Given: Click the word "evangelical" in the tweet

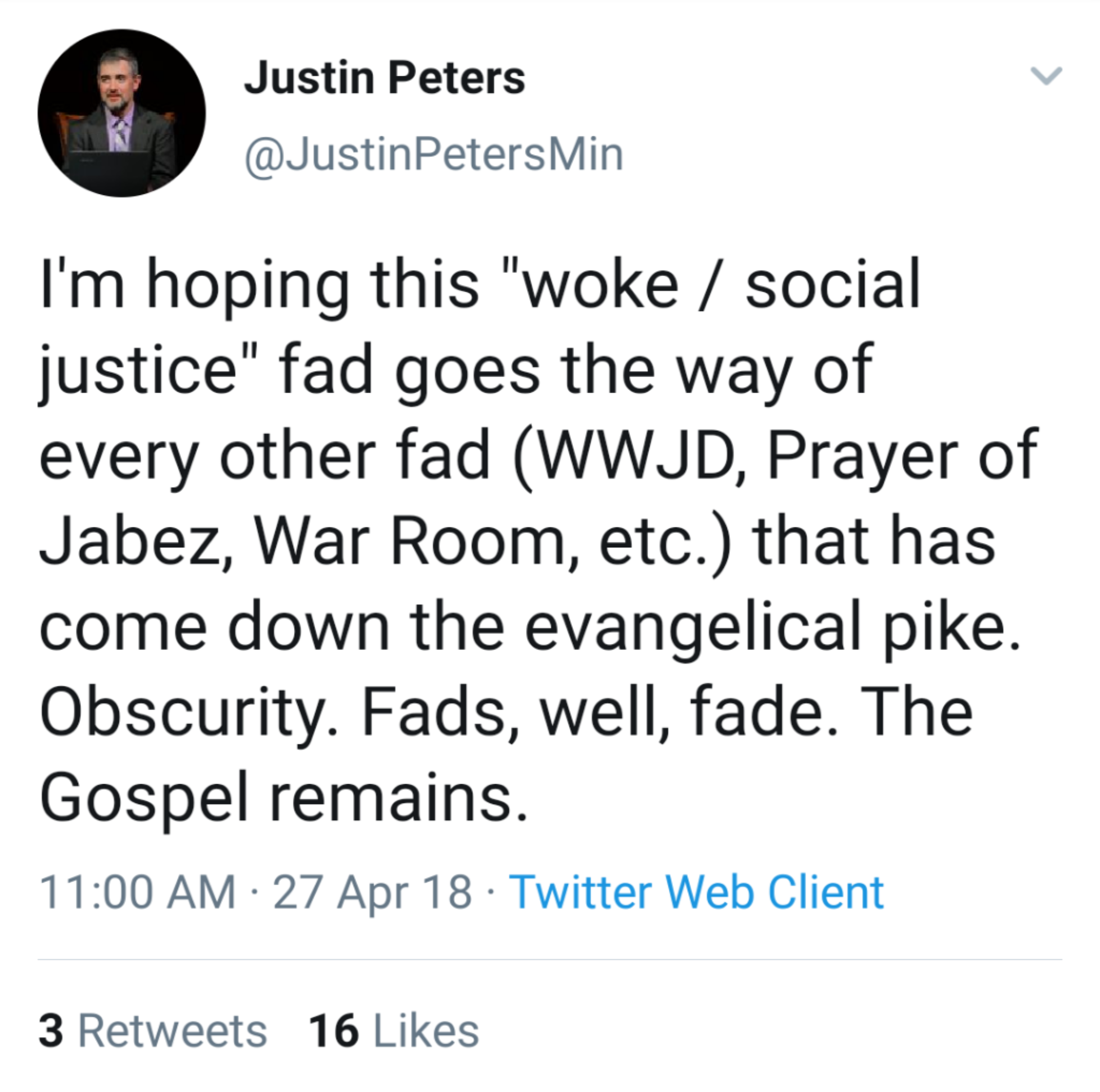Looking at the screenshot, I should coord(692,627).
